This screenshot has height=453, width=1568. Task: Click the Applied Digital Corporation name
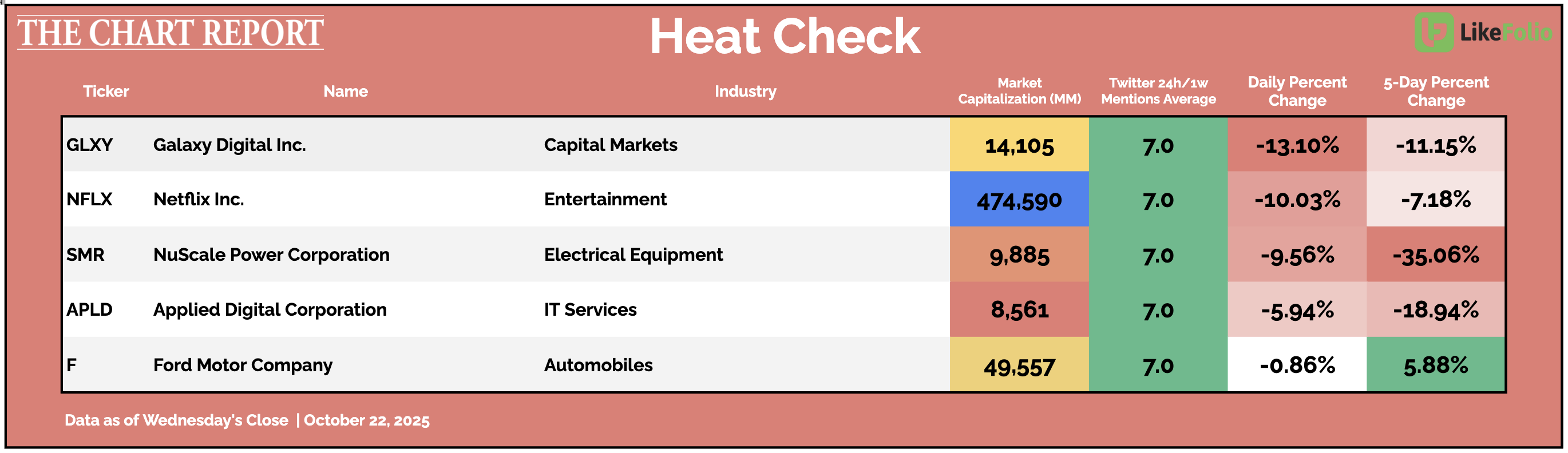[x=270, y=309]
